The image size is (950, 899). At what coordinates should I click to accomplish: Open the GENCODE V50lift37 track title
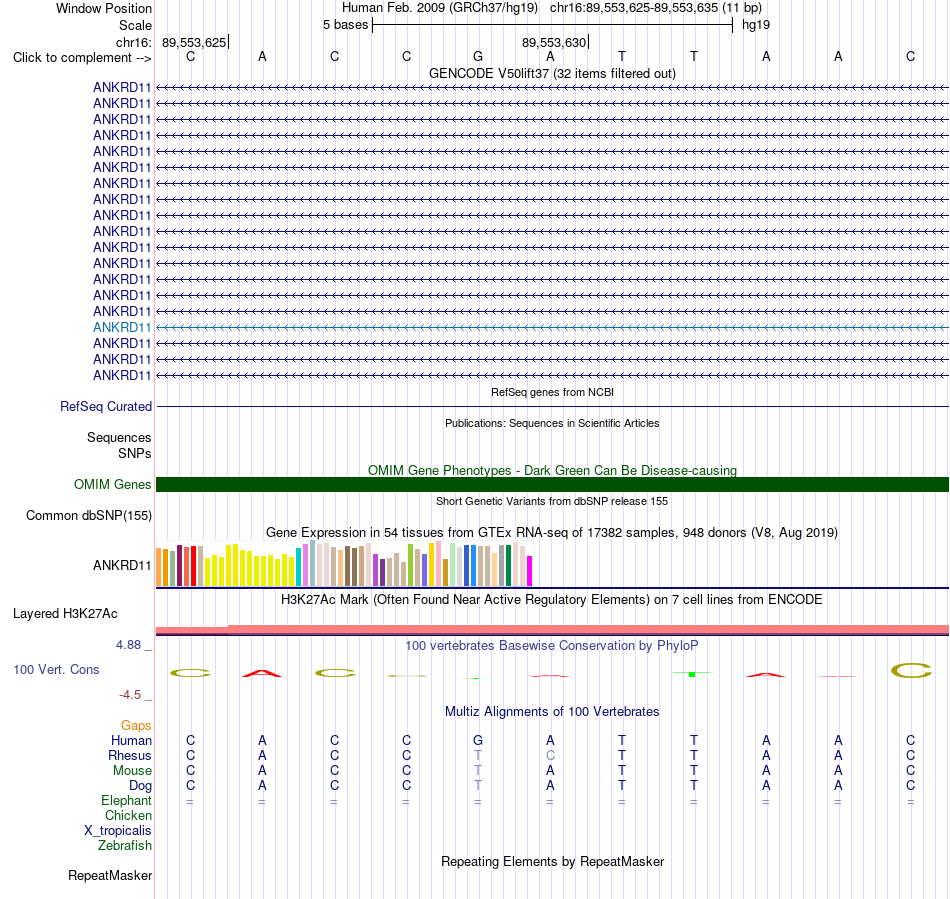point(552,73)
